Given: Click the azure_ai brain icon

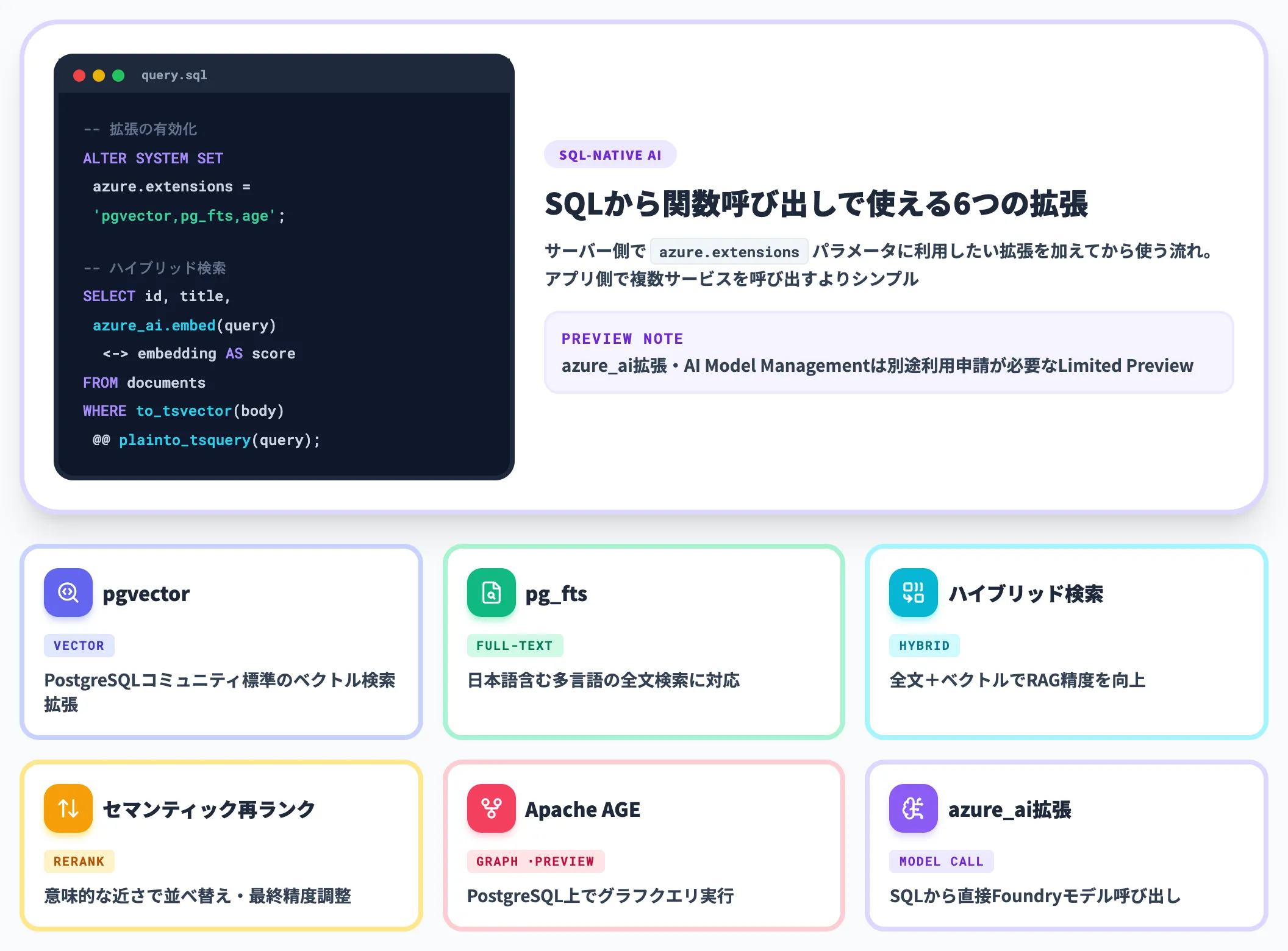Looking at the screenshot, I should (x=914, y=808).
